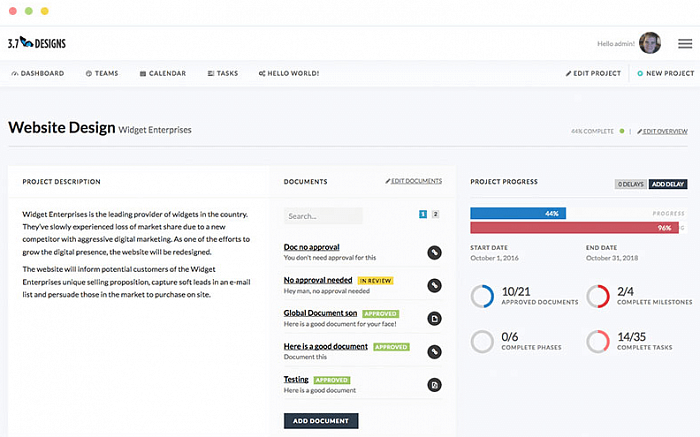
Task: Click the red 96% time elapsed bar
Action: (x=574, y=228)
